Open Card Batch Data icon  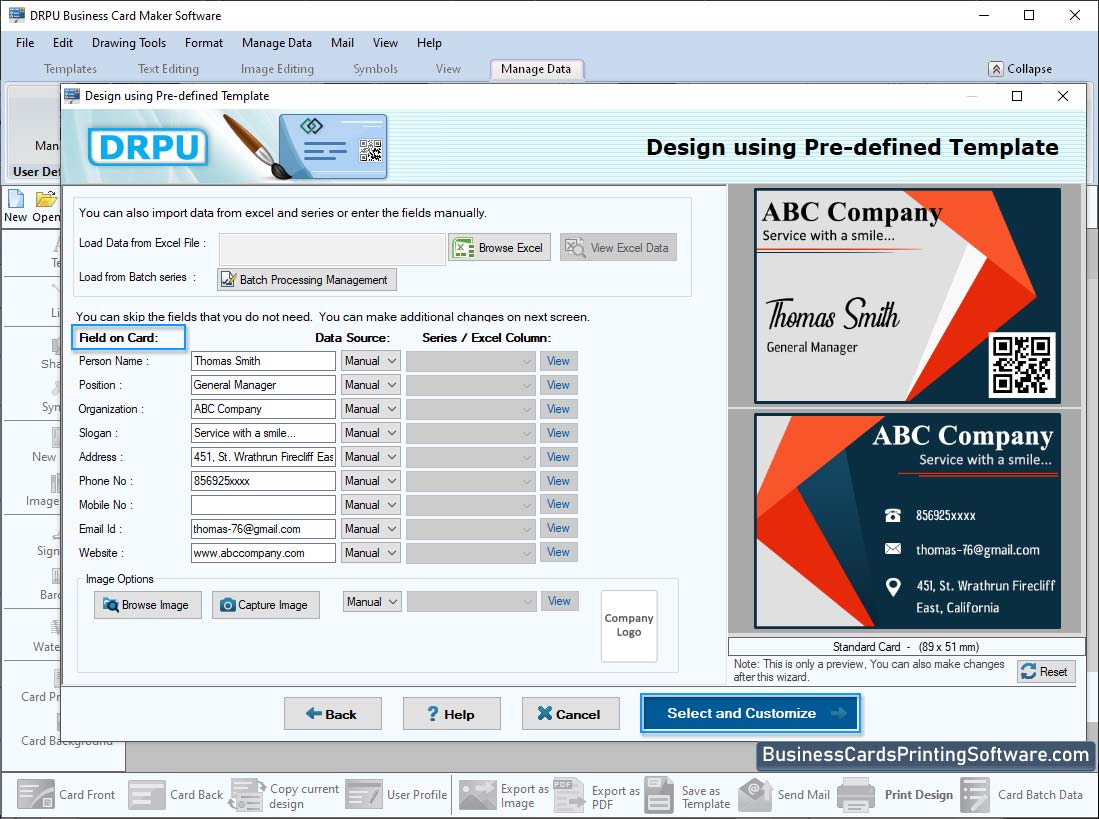point(975,794)
